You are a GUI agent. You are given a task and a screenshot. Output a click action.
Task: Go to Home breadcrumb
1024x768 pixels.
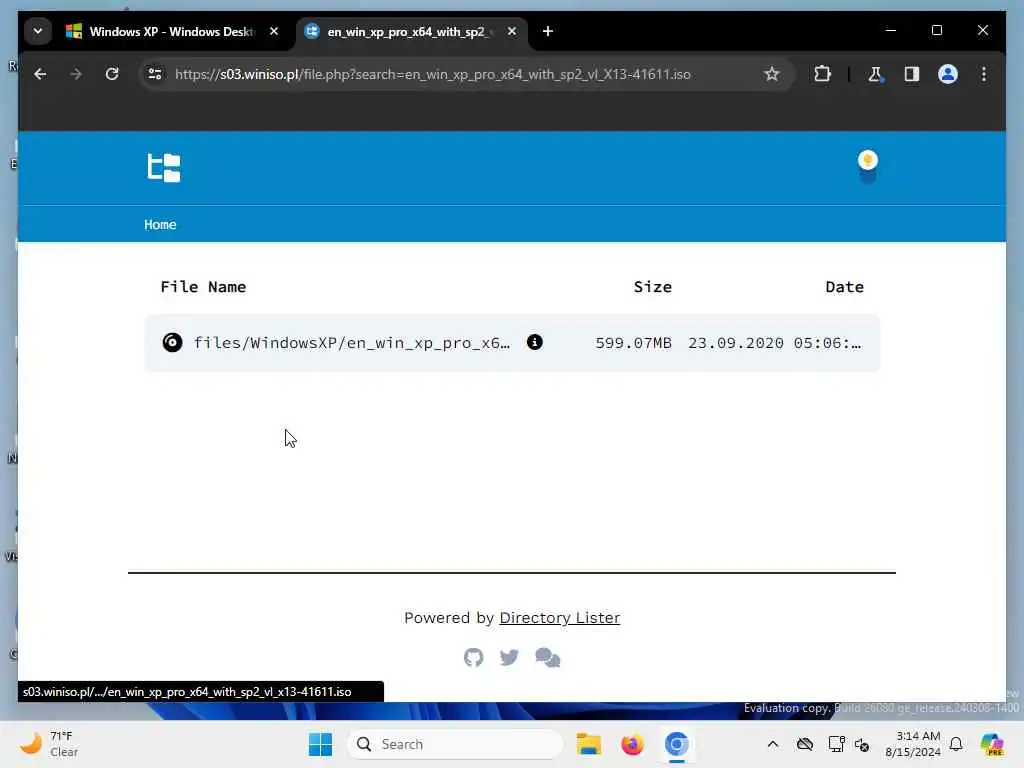(x=160, y=225)
